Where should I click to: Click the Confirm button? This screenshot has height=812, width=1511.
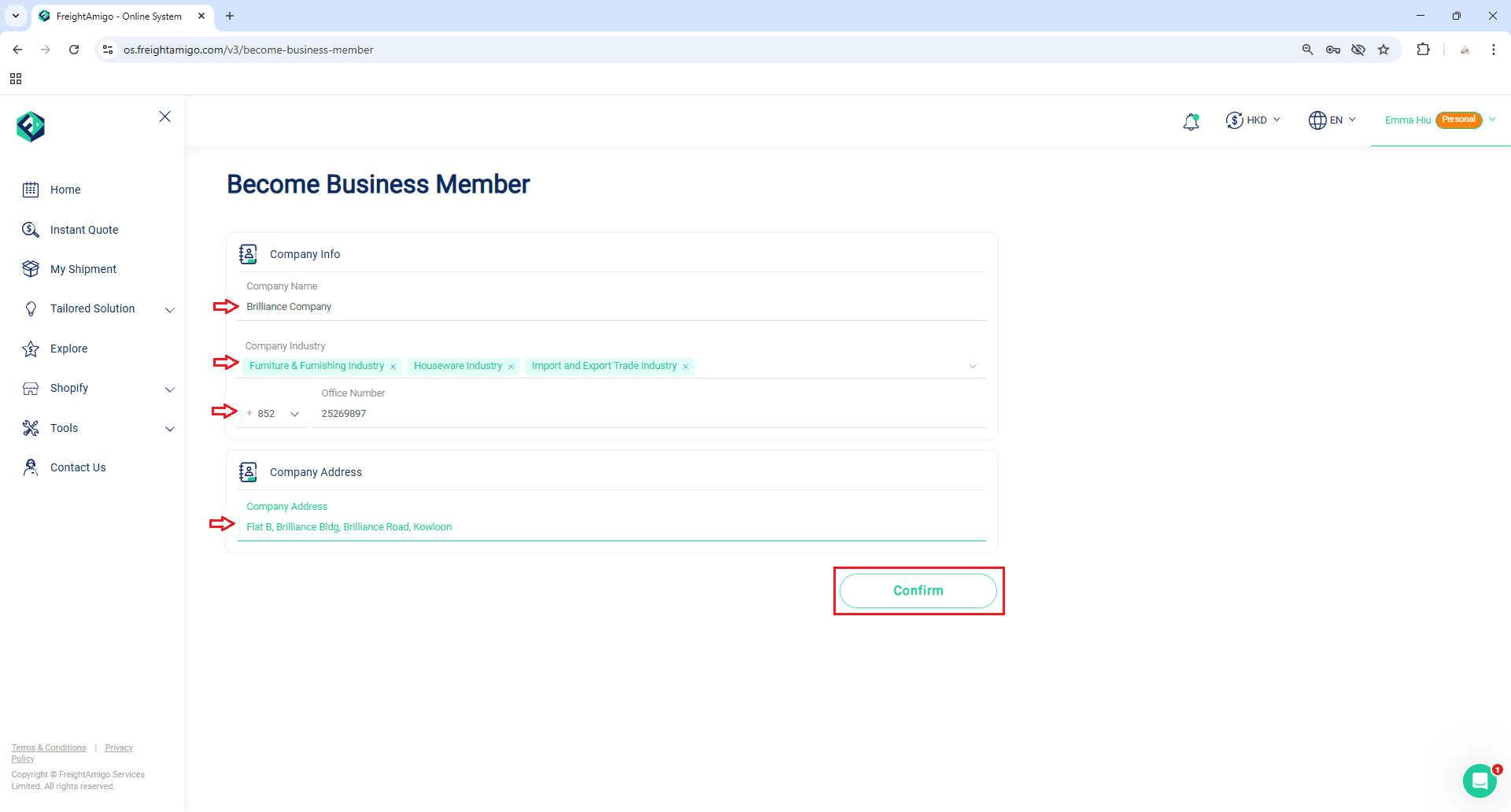point(918,591)
